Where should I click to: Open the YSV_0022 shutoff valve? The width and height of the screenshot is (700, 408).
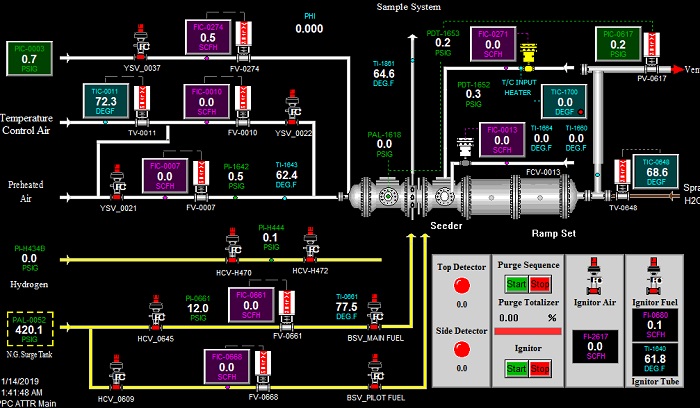click(x=293, y=108)
